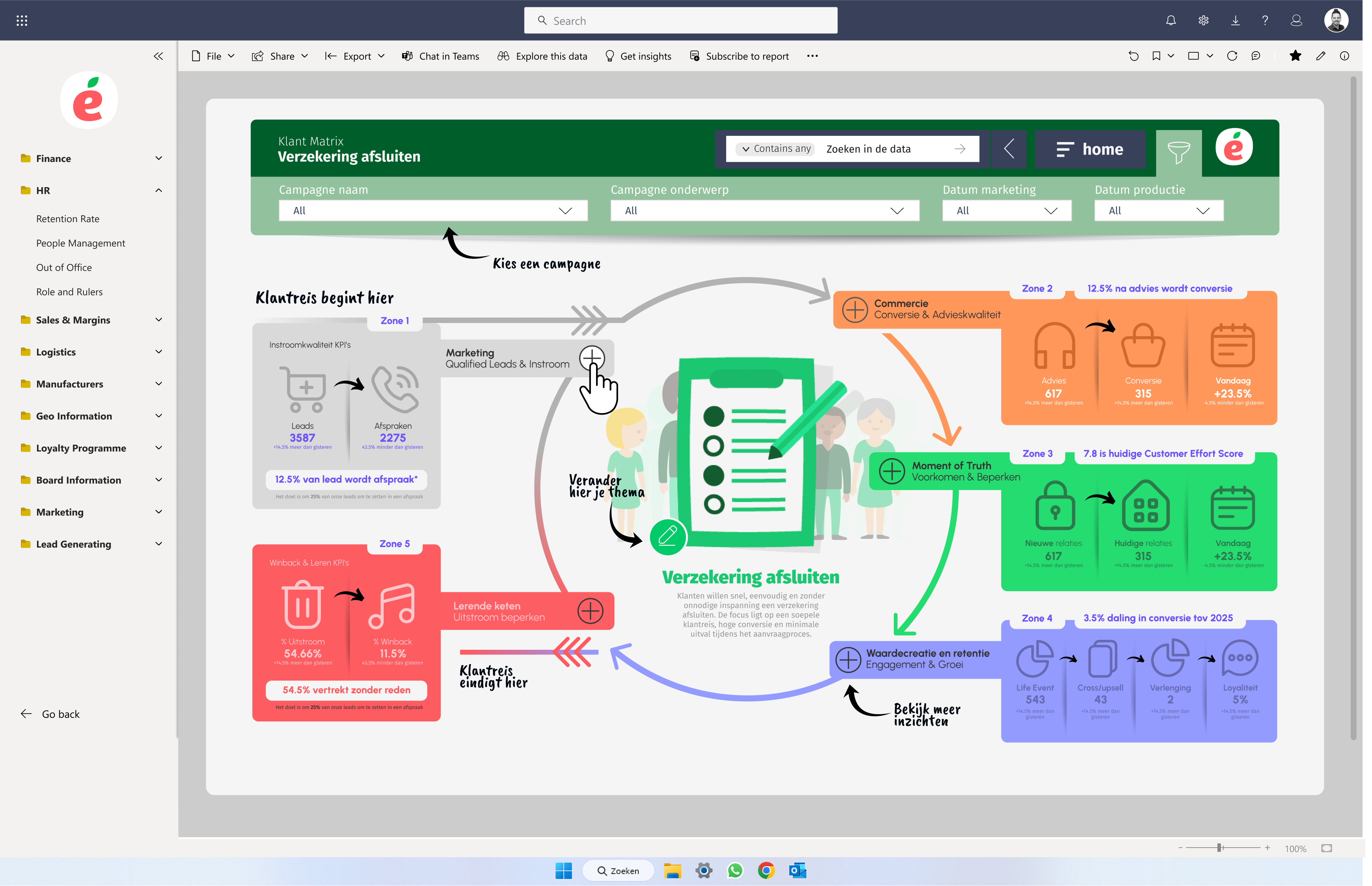Screen dimensions: 1372x886
Task: Favorite the report with star icon
Action: coord(1295,56)
